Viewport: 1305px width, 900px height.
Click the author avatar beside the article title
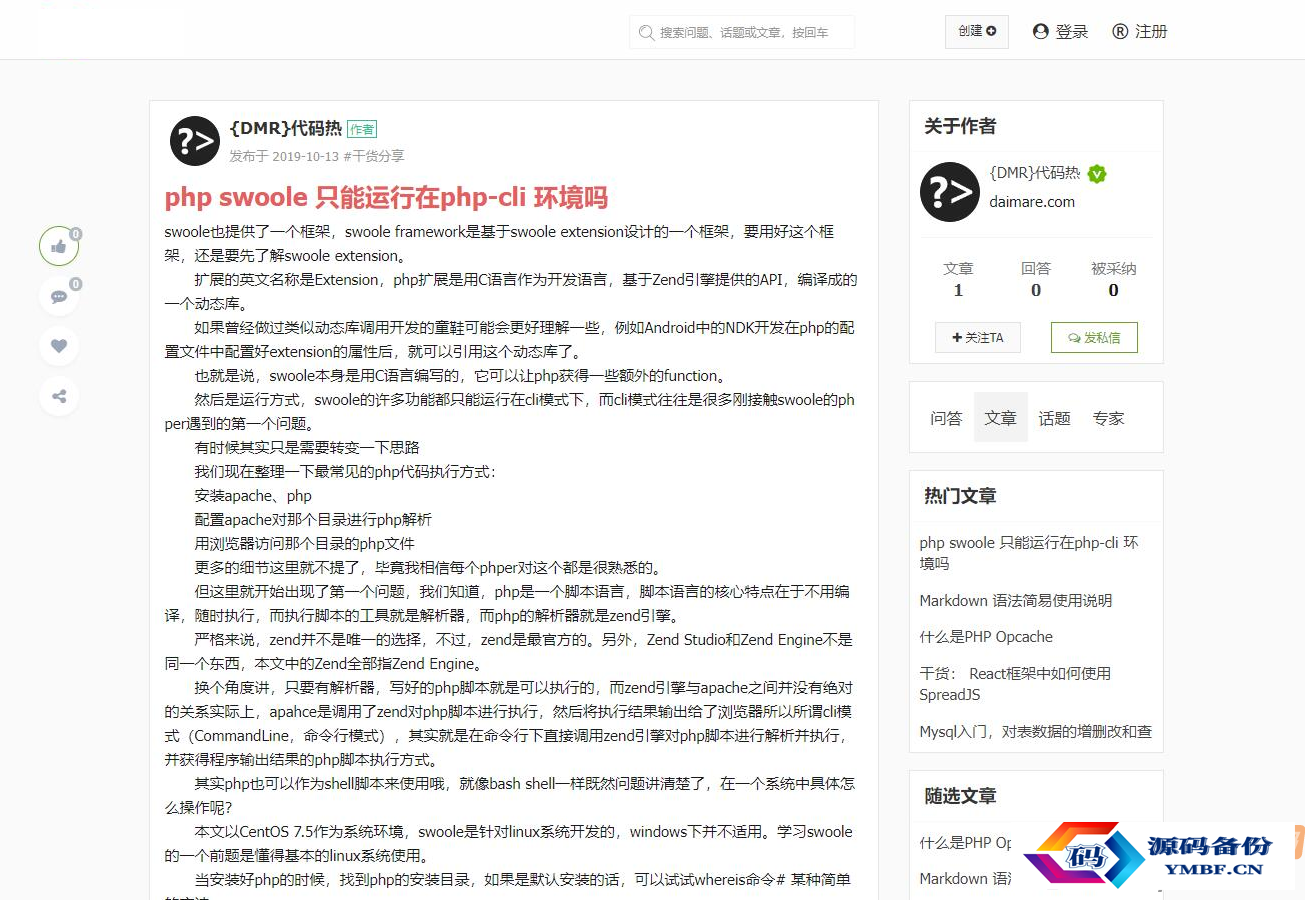[x=195, y=141]
